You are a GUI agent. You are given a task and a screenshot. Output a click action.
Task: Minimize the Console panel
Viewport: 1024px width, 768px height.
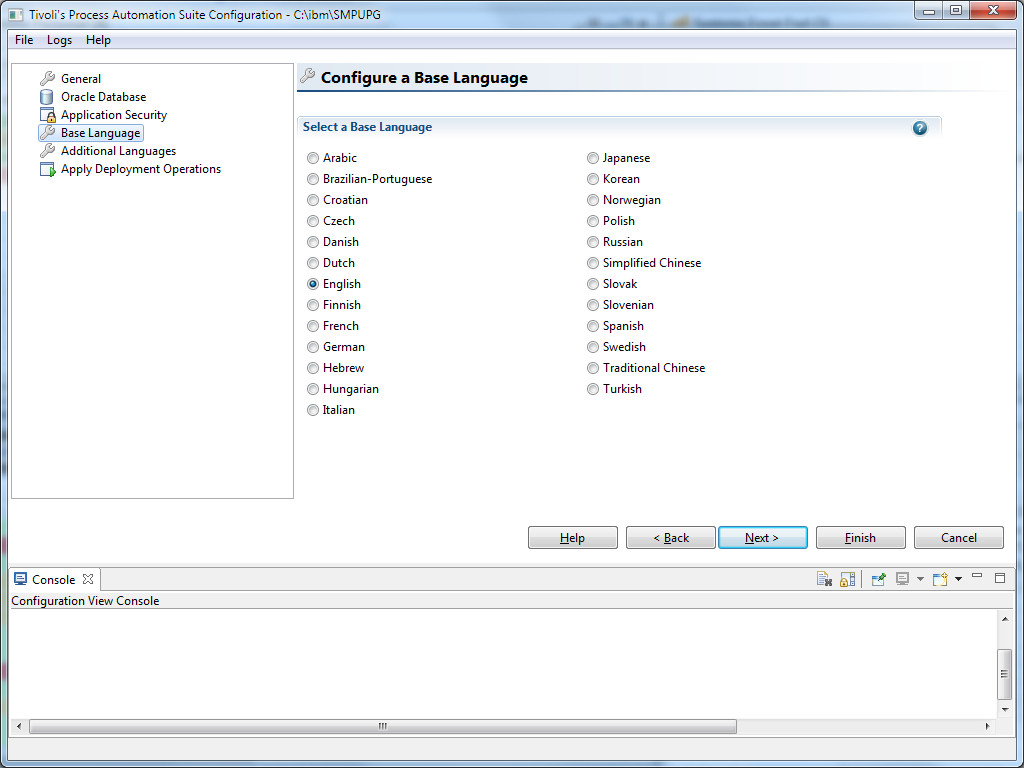tap(977, 575)
